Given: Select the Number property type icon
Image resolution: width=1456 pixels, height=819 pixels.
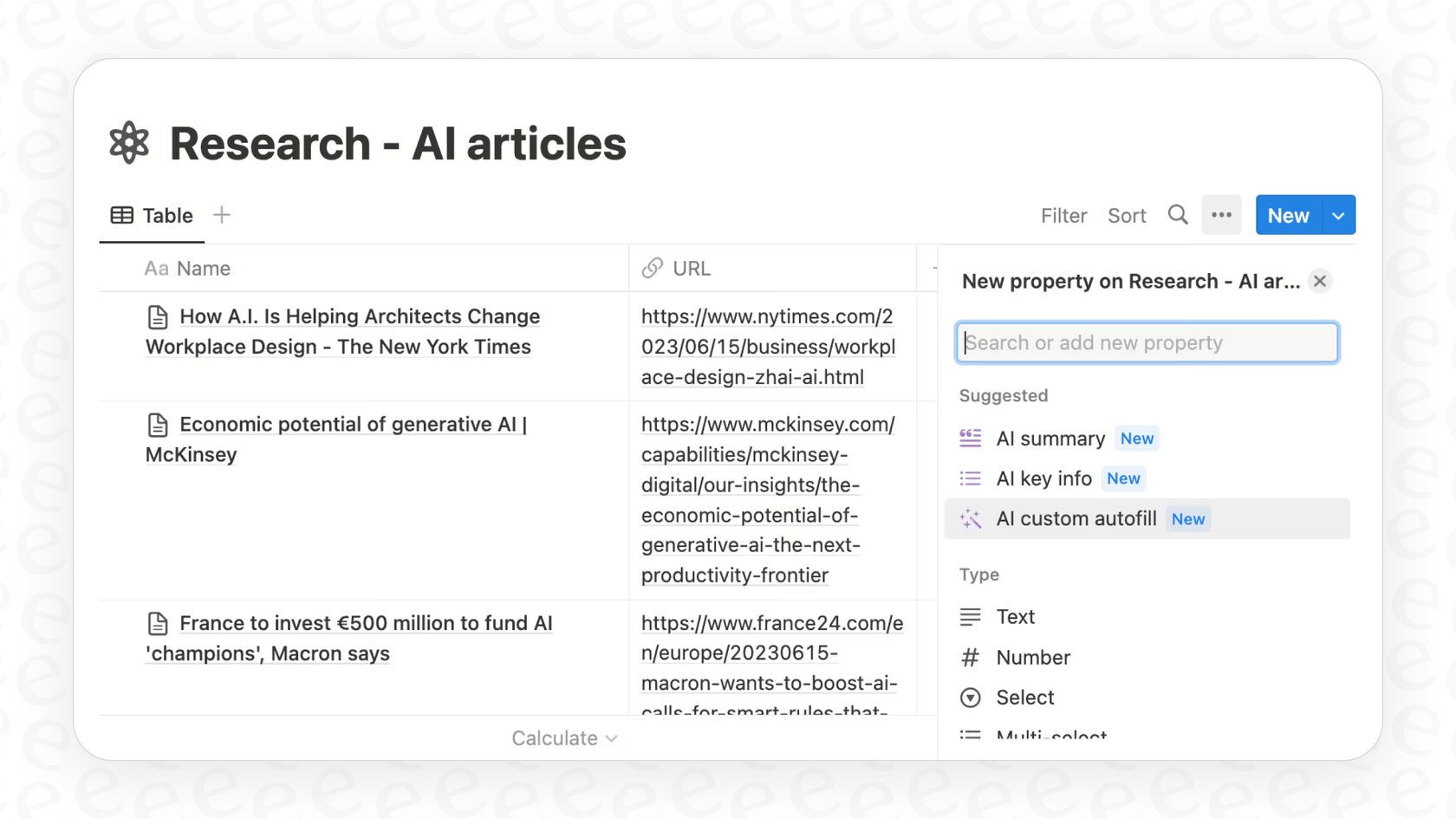Looking at the screenshot, I should 971,657.
